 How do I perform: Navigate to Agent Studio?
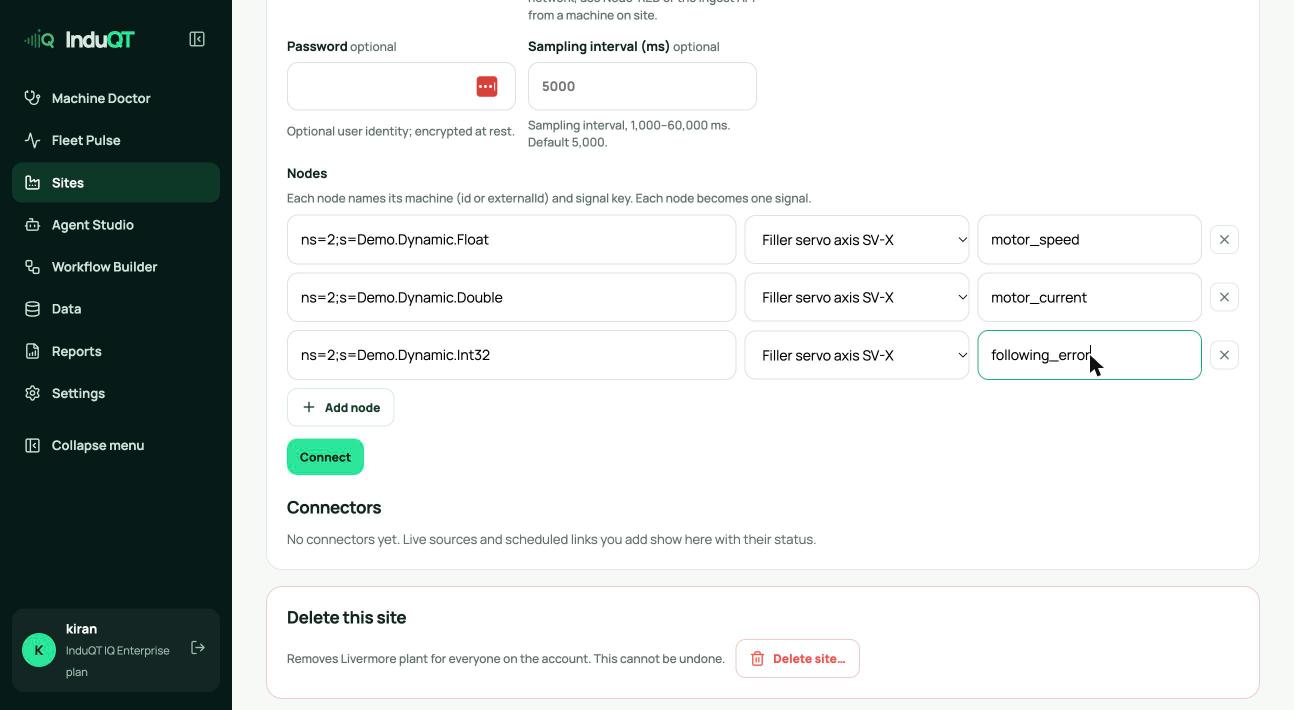(116, 225)
